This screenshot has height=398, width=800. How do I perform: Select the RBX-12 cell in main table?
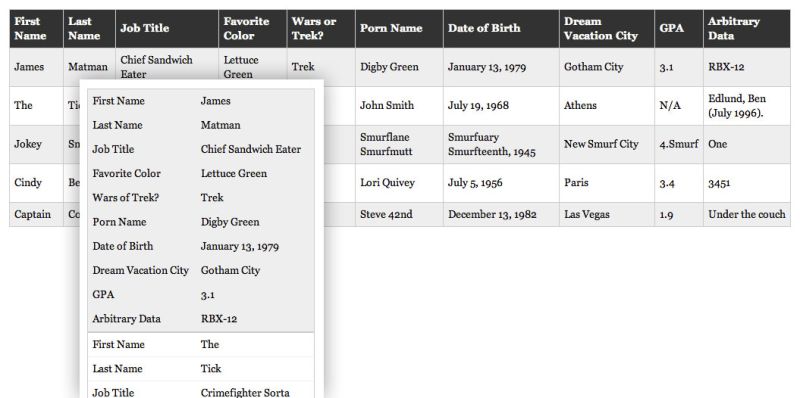pos(747,67)
